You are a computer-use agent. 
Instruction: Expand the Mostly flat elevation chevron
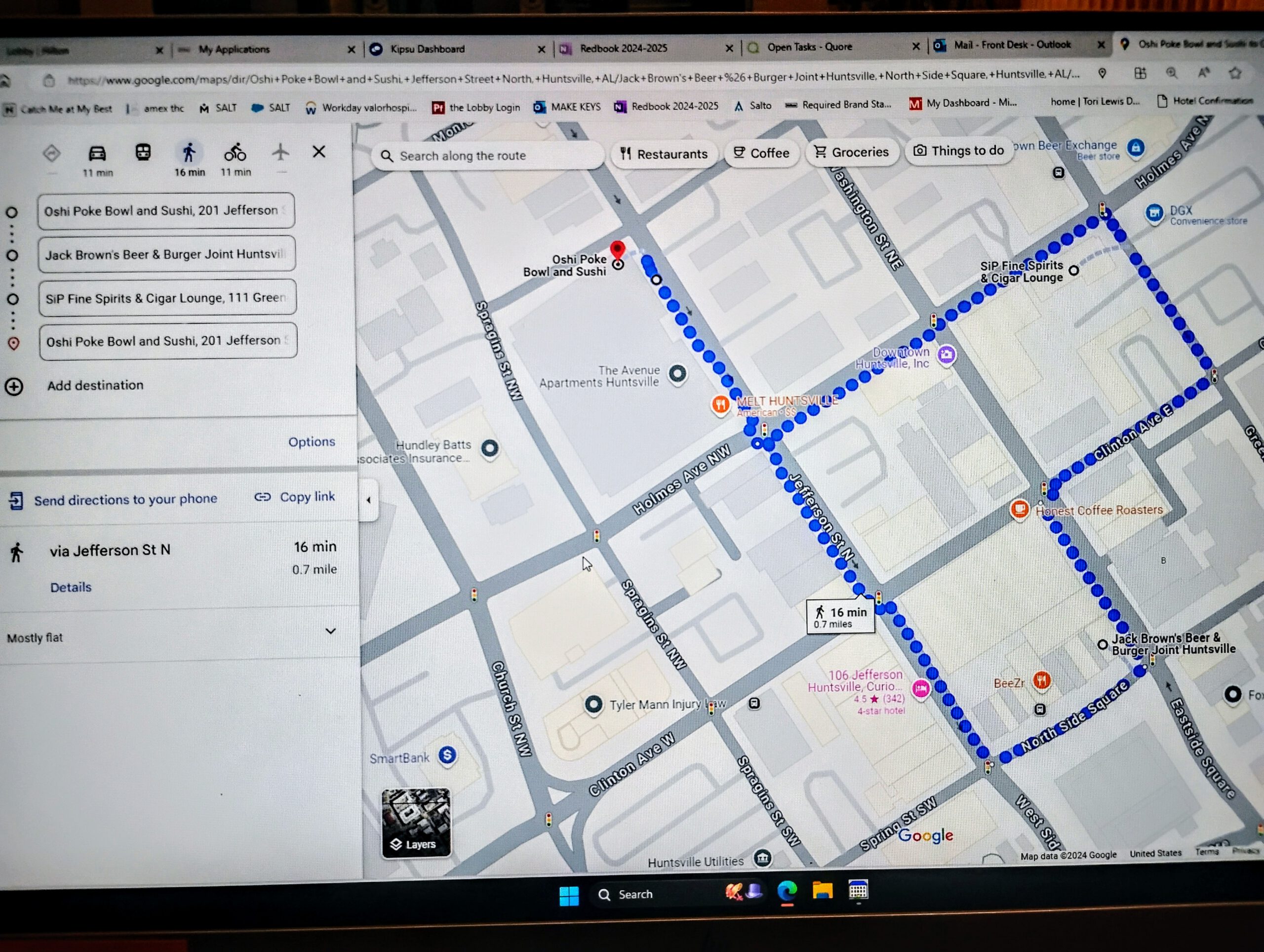pyautogui.click(x=330, y=631)
